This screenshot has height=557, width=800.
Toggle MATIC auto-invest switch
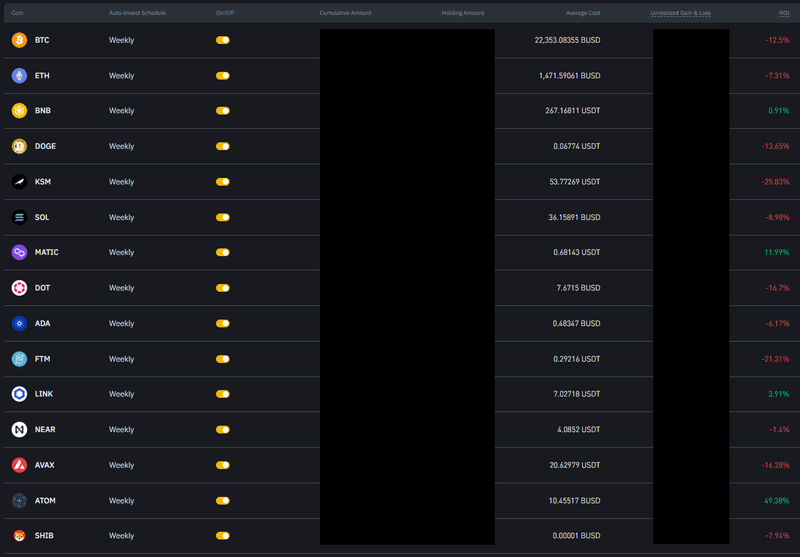click(x=223, y=252)
